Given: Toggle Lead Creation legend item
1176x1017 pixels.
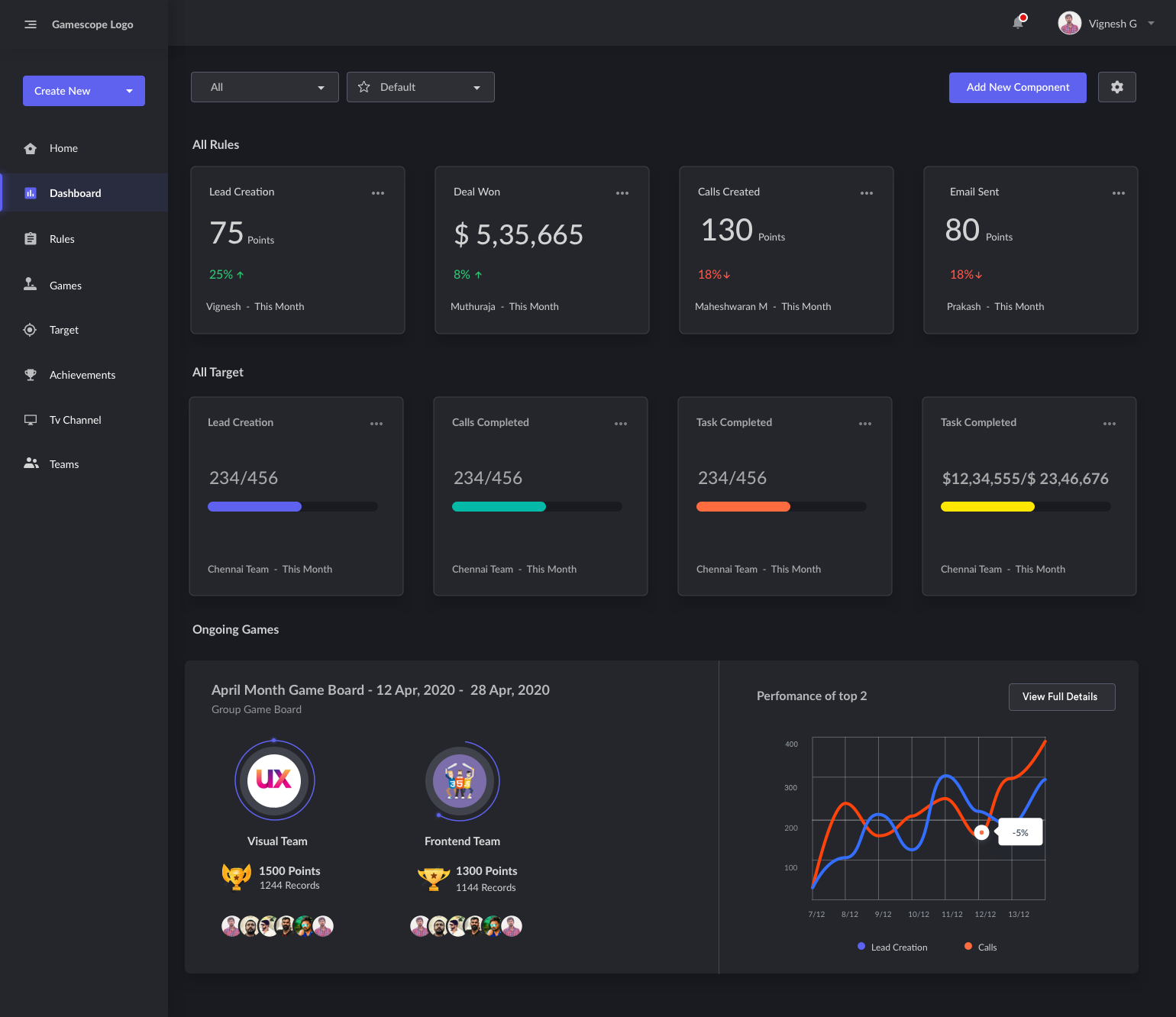Looking at the screenshot, I should [x=893, y=947].
